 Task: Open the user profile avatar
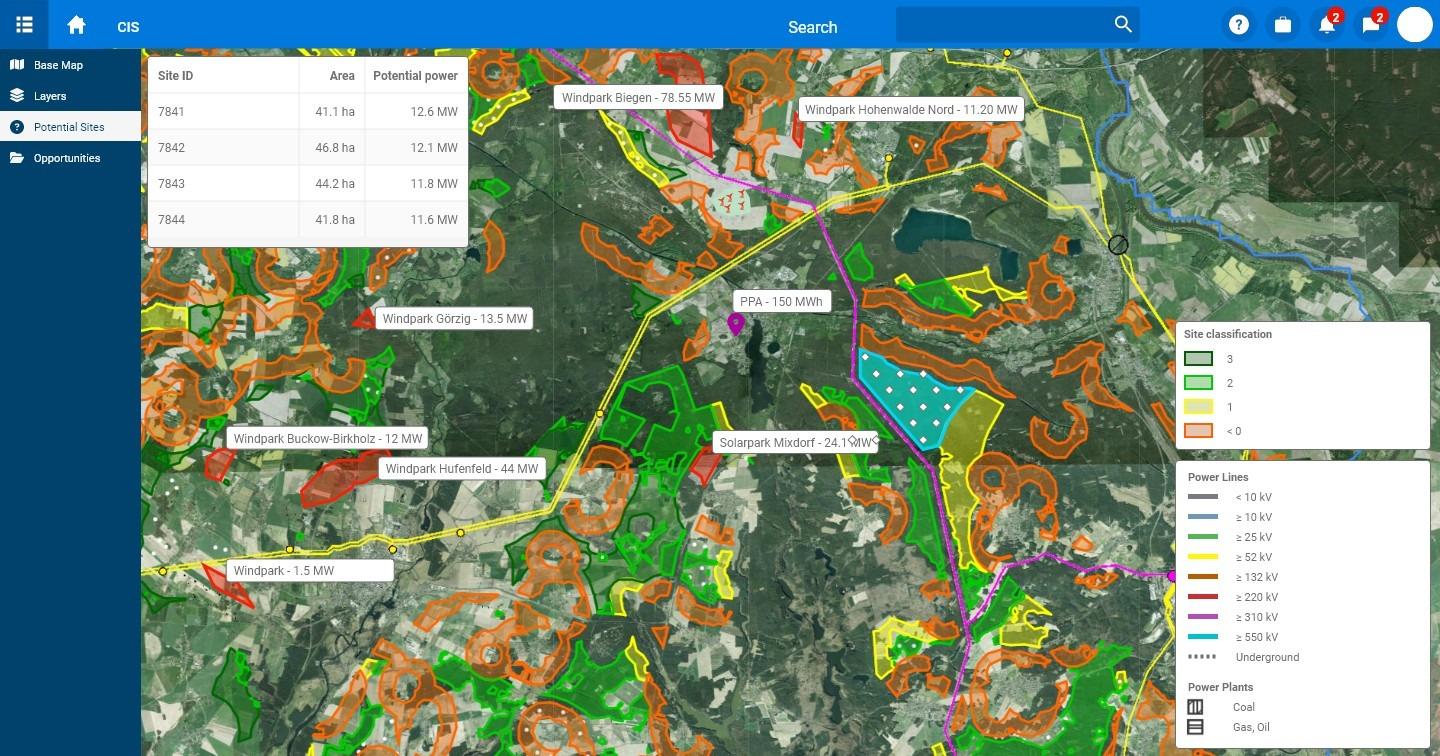[x=1415, y=25]
